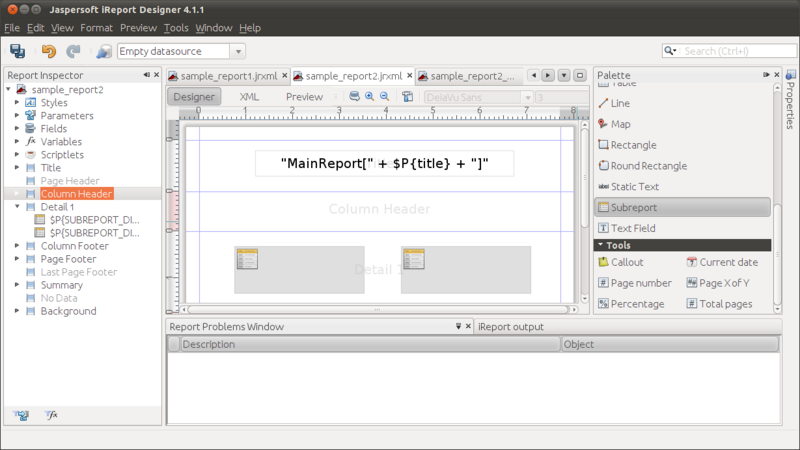Open the Format menu
Image resolution: width=800 pixels, height=450 pixels.
(x=96, y=28)
